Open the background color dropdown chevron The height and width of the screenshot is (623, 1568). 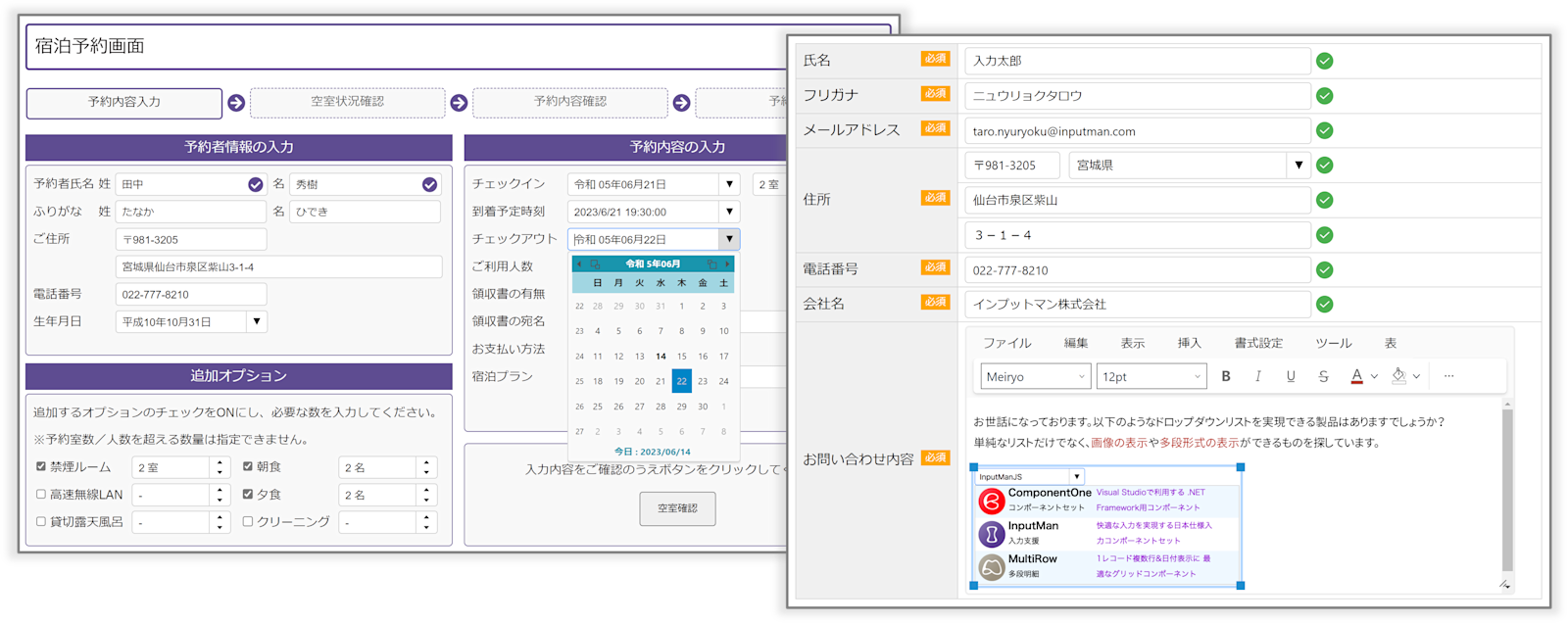coord(1416,377)
